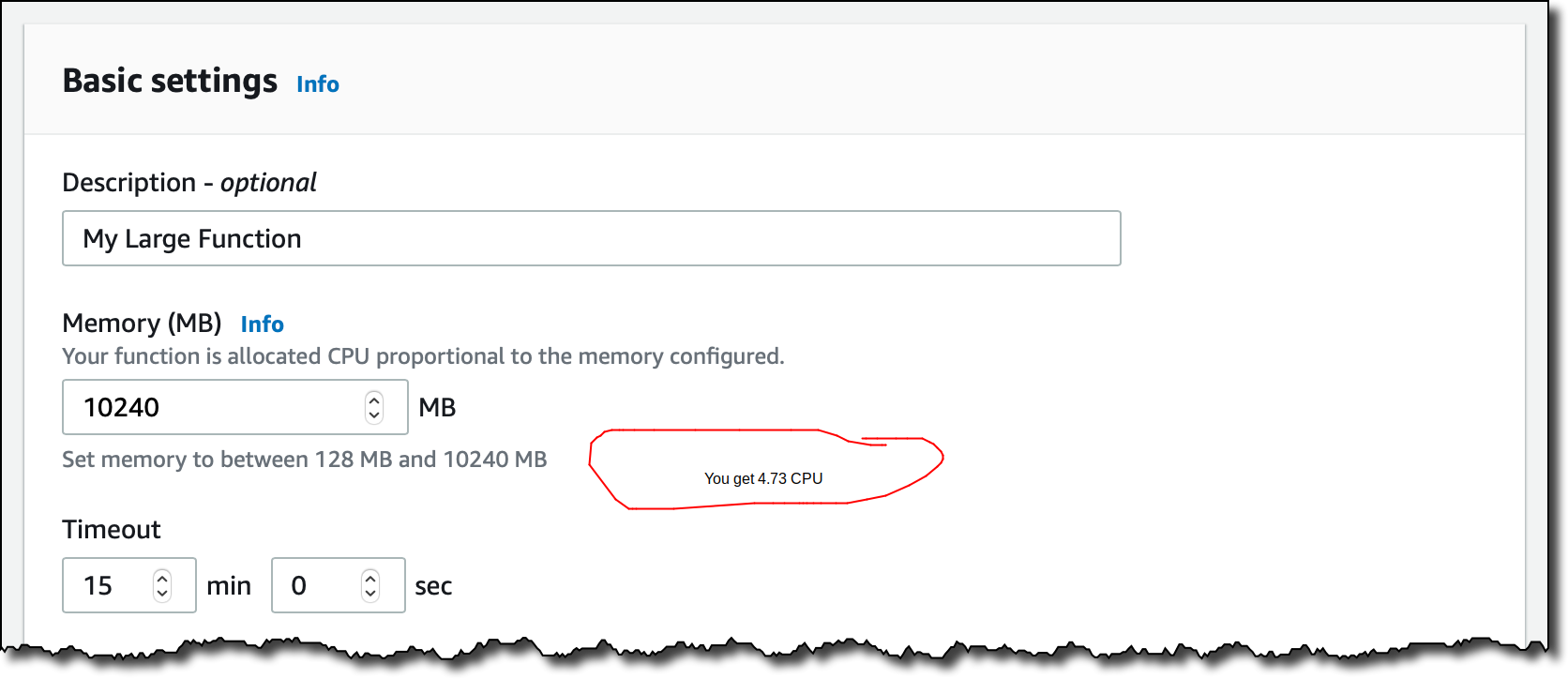Click the "Description - optional" label

click(x=189, y=182)
